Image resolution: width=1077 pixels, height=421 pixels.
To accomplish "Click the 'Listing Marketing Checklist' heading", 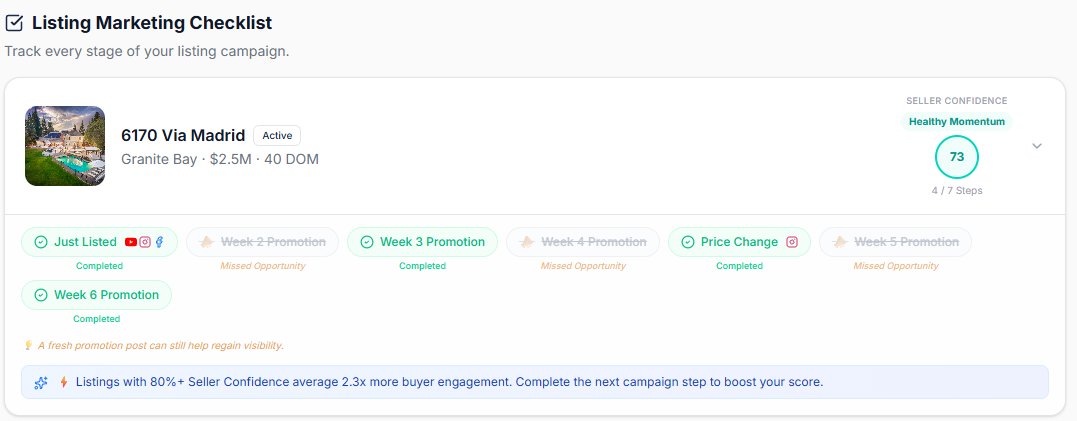I will tap(152, 23).
